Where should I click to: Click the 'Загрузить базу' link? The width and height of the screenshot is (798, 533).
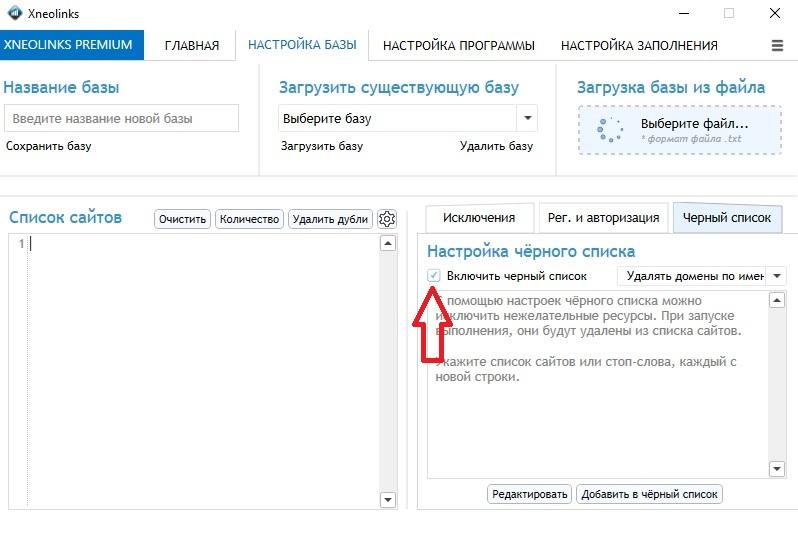322,146
